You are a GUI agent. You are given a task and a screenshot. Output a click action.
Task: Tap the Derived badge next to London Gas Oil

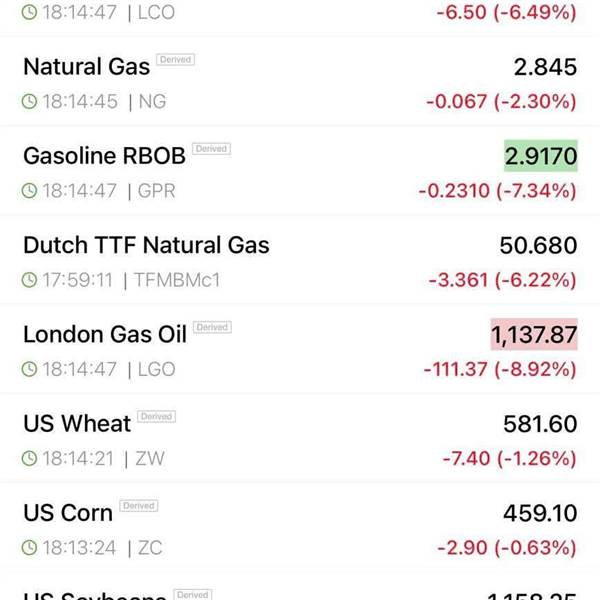[x=212, y=327]
